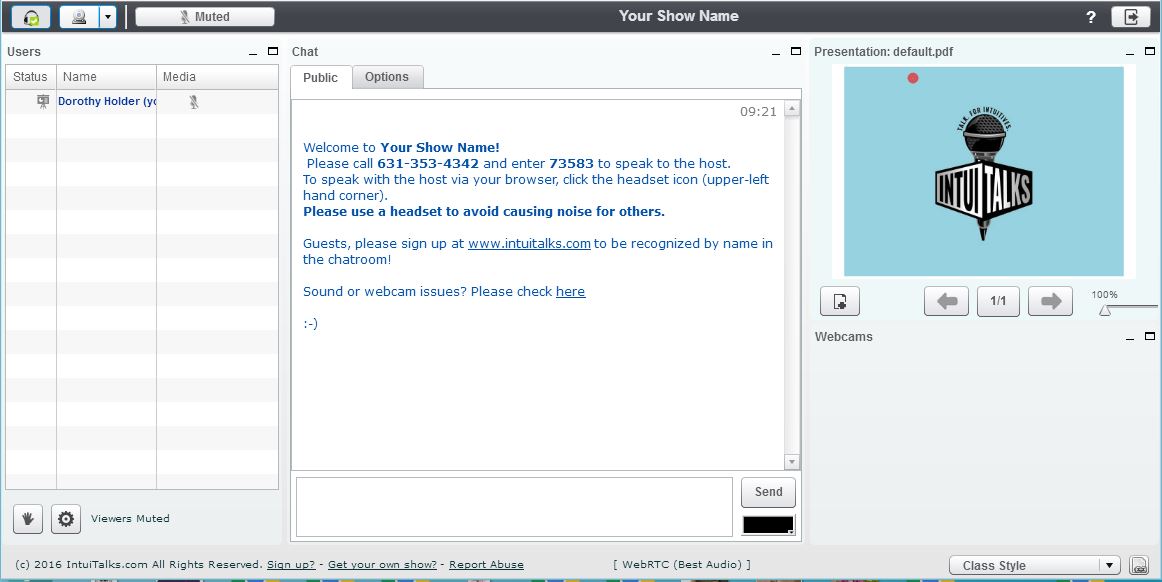
Task: Open the webcam dropdown arrow
Action: (x=108, y=17)
